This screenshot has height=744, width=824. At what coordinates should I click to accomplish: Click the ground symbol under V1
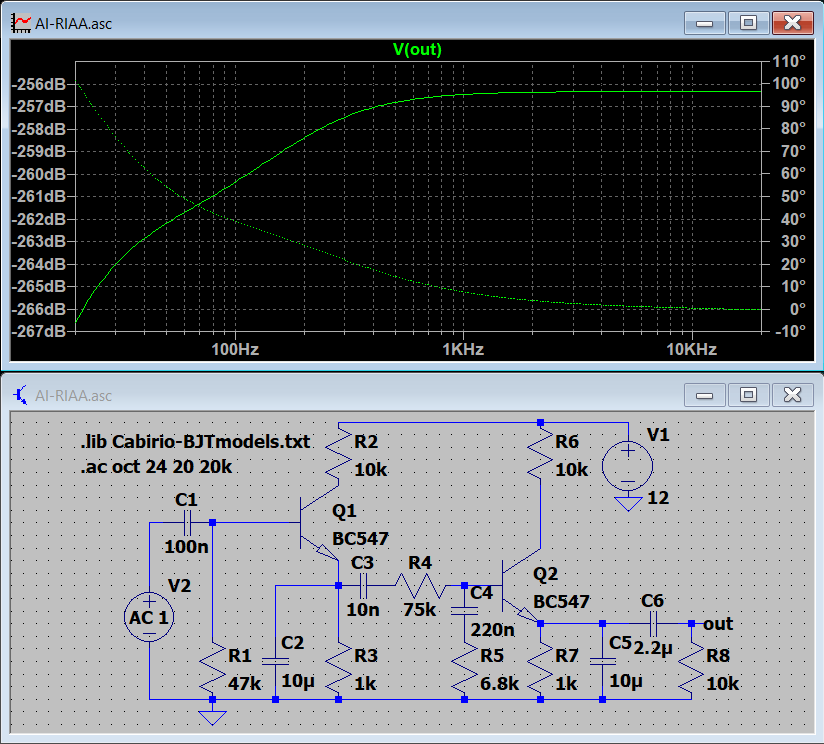(x=628, y=503)
